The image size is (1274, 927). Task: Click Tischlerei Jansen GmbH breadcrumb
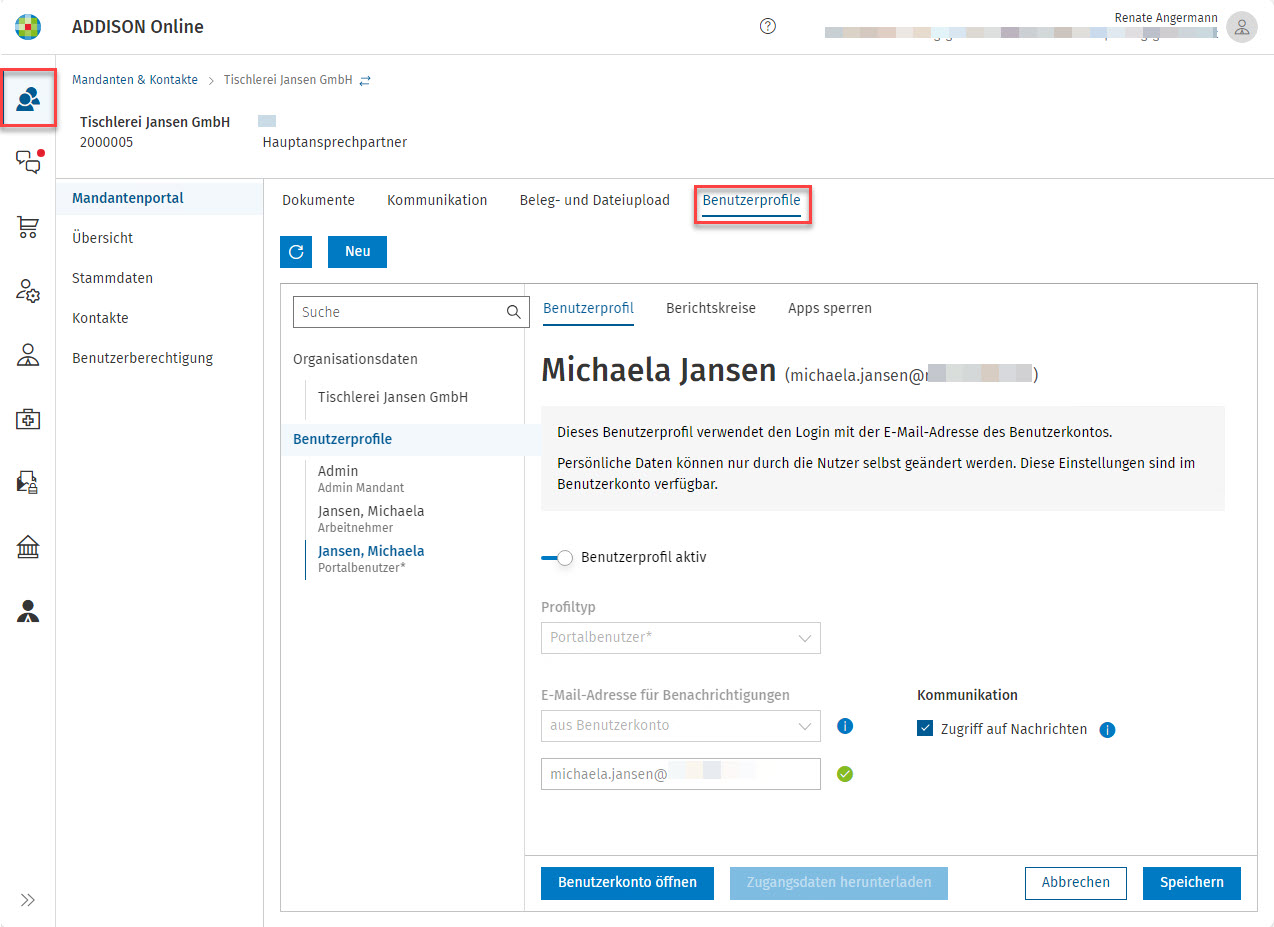(x=288, y=80)
